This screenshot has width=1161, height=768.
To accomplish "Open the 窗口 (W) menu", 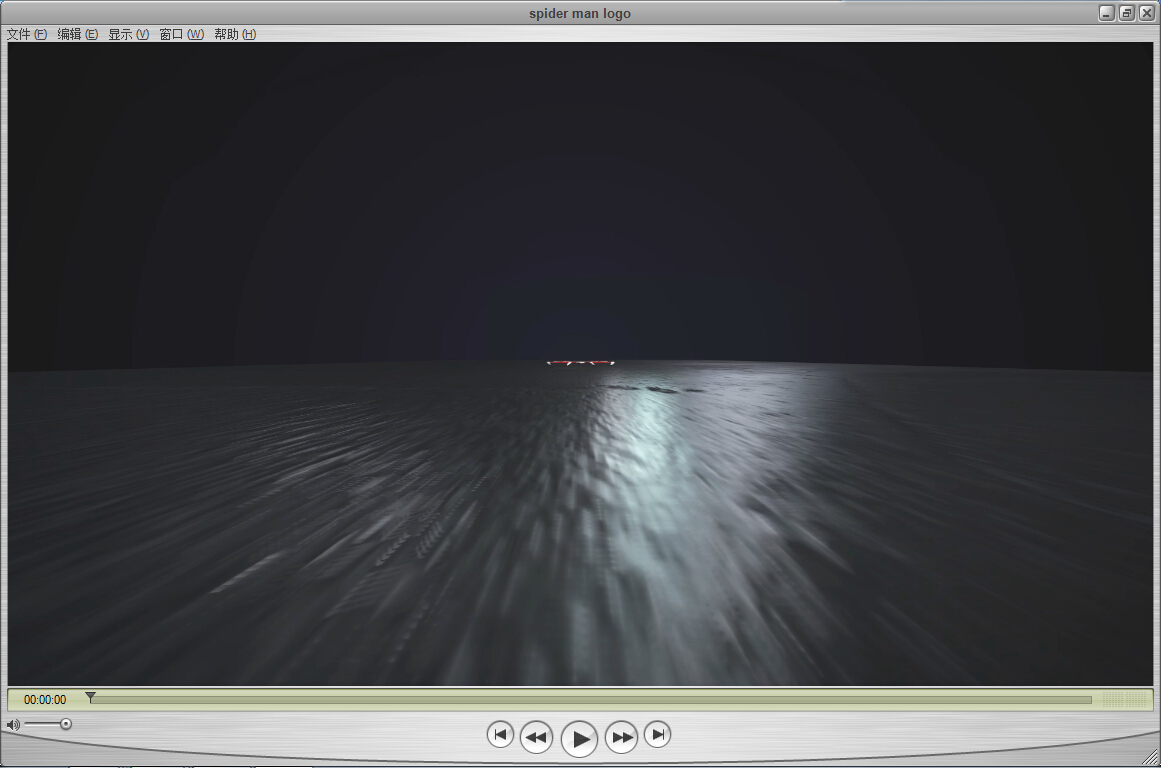I will 181,34.
